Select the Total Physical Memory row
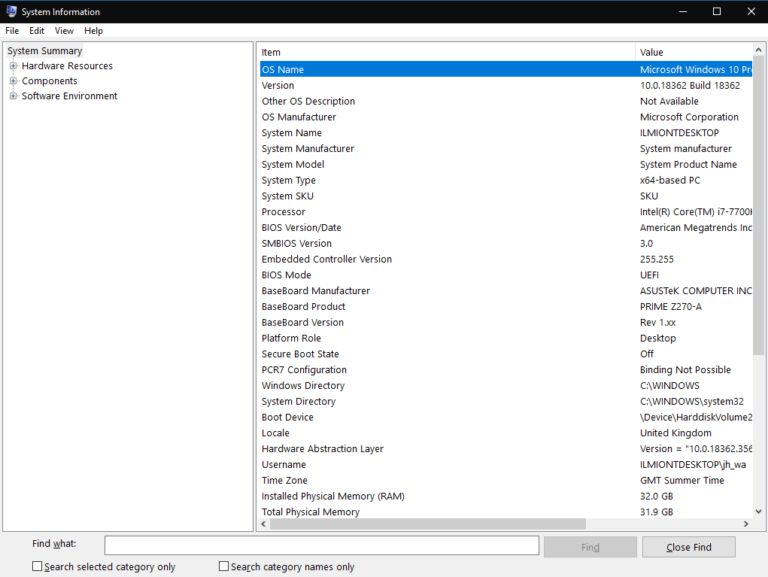Screen dimensions: 768x577 click(506, 512)
